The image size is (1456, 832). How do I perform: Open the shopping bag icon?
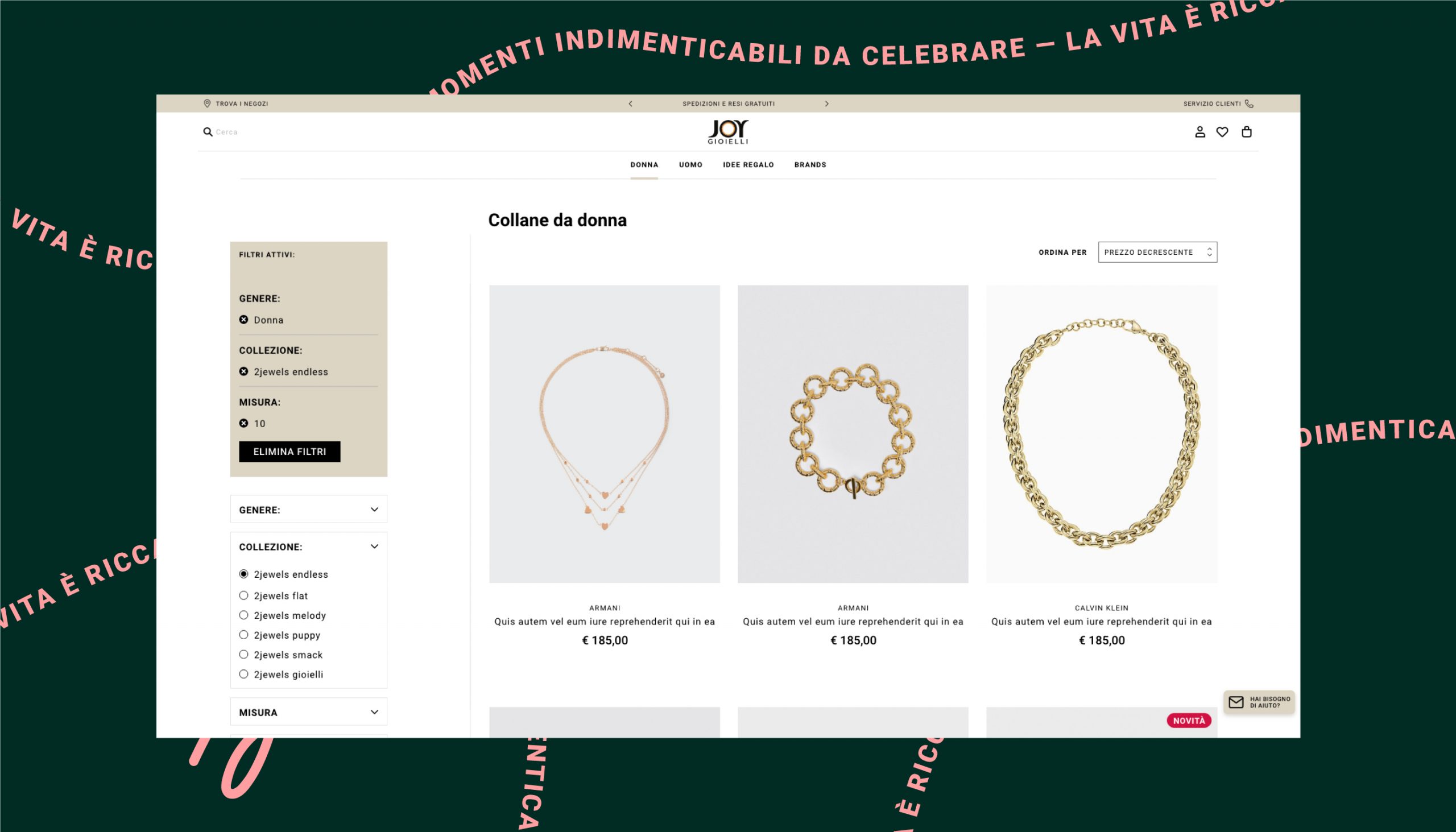(x=1247, y=132)
